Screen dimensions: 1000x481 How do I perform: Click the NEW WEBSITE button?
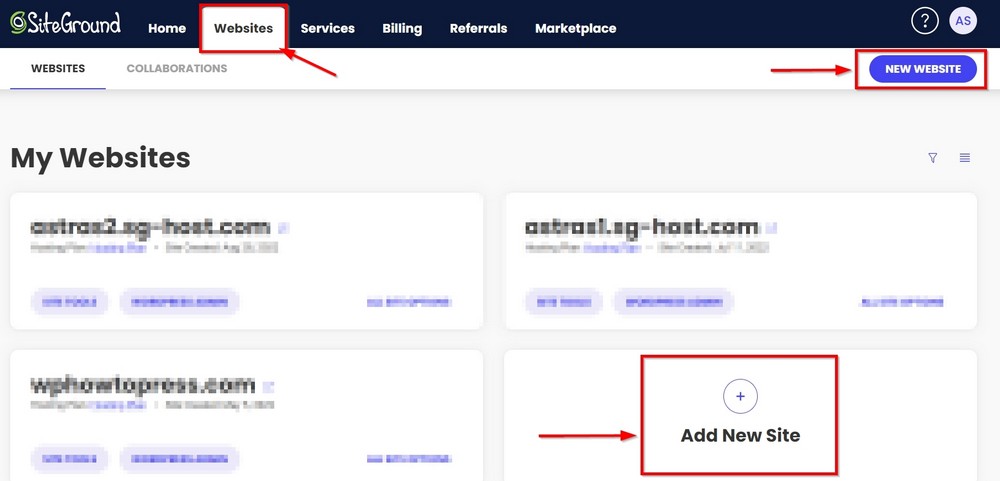(923, 69)
